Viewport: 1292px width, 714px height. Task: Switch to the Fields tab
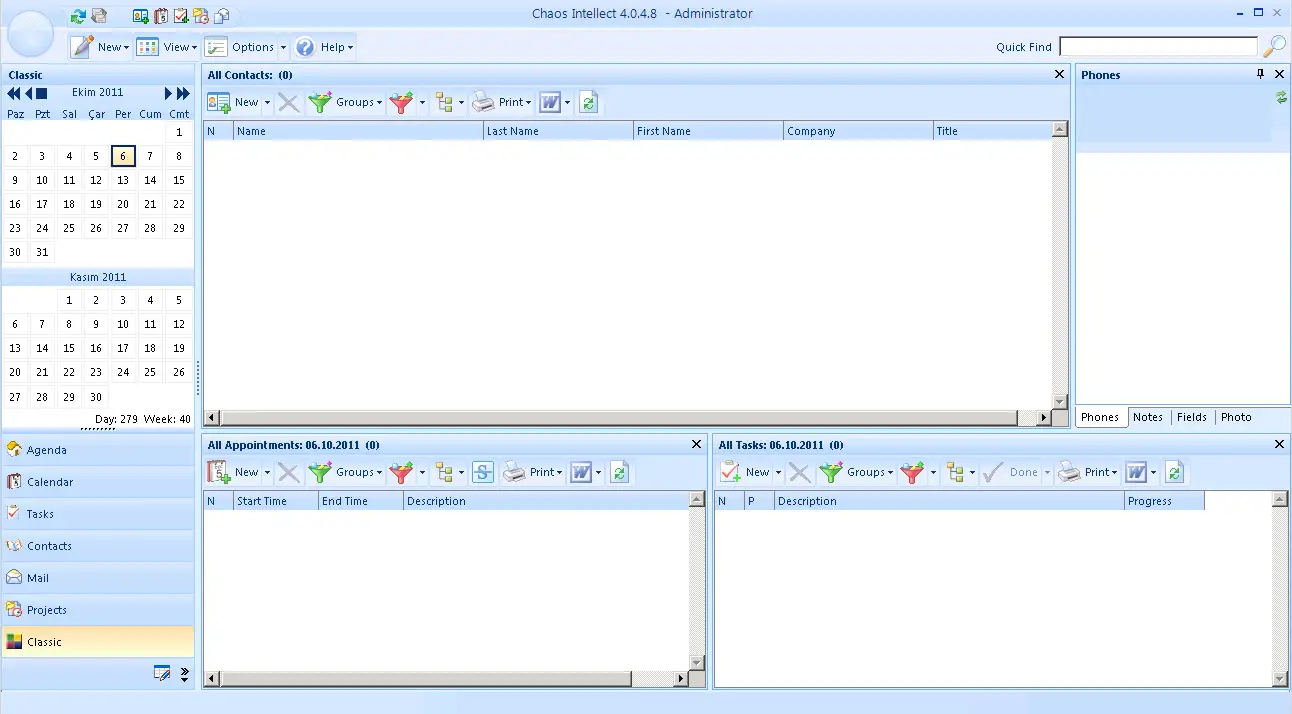click(x=1192, y=417)
